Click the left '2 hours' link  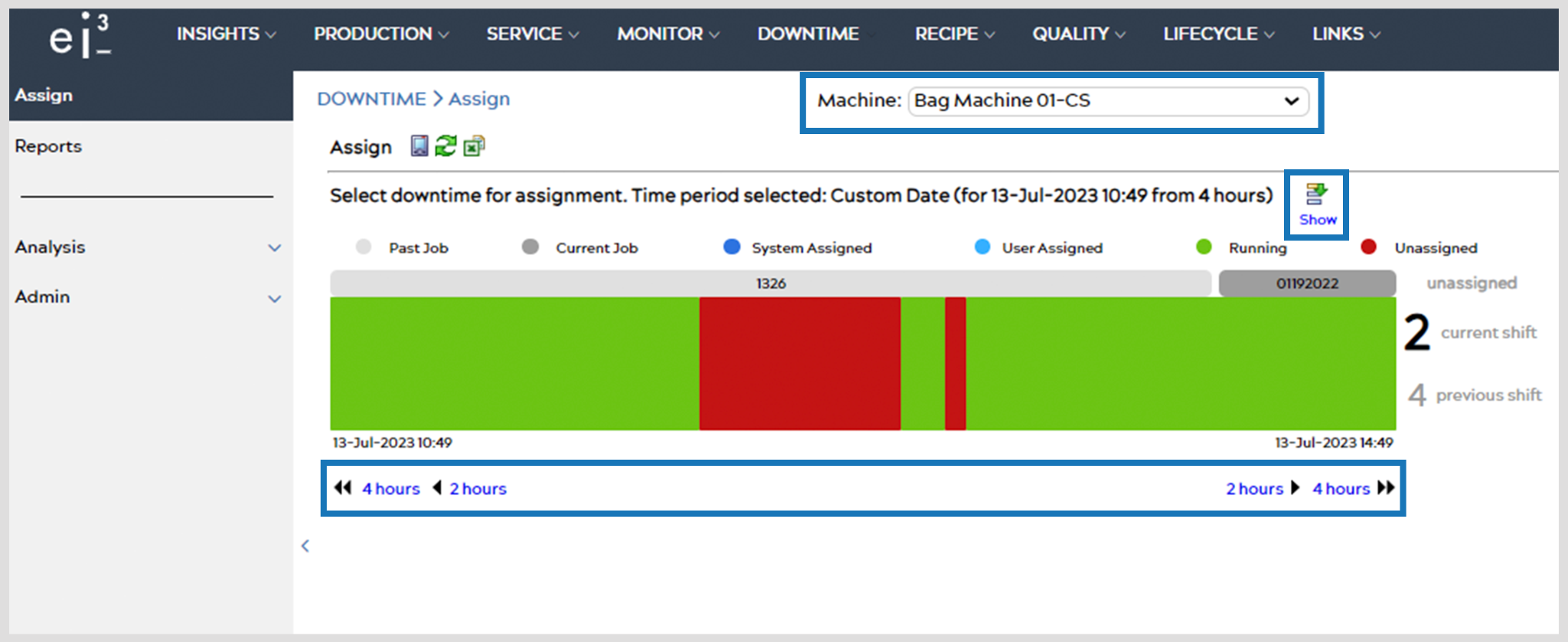point(478,489)
